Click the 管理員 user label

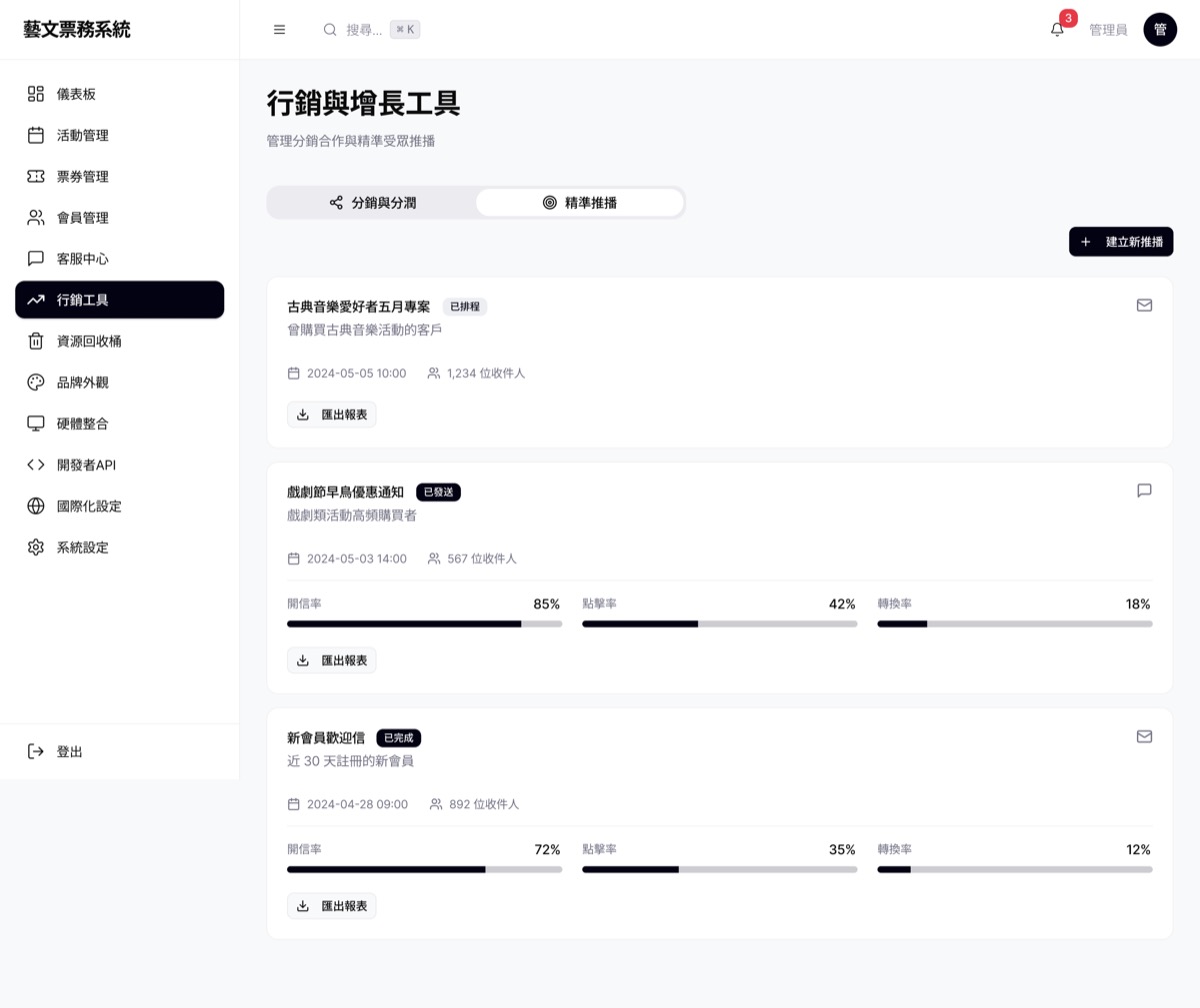(x=1108, y=30)
